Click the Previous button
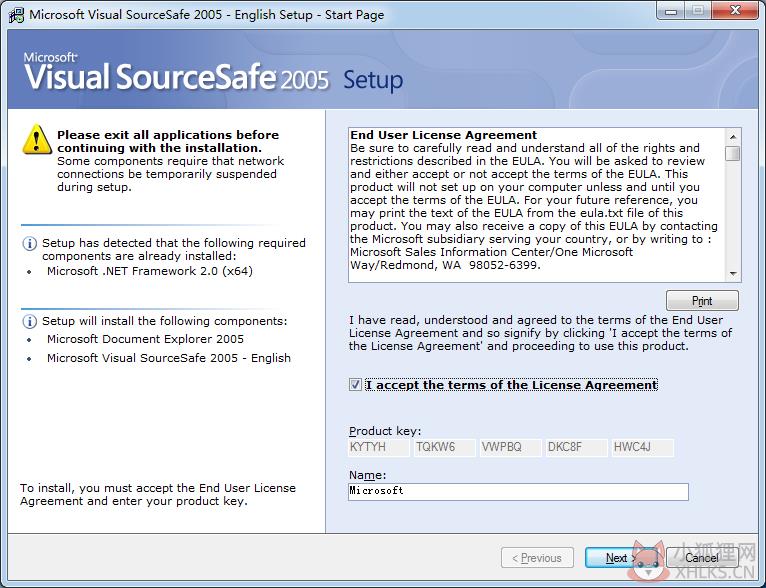Viewport: 766px width, 588px height. click(537, 558)
